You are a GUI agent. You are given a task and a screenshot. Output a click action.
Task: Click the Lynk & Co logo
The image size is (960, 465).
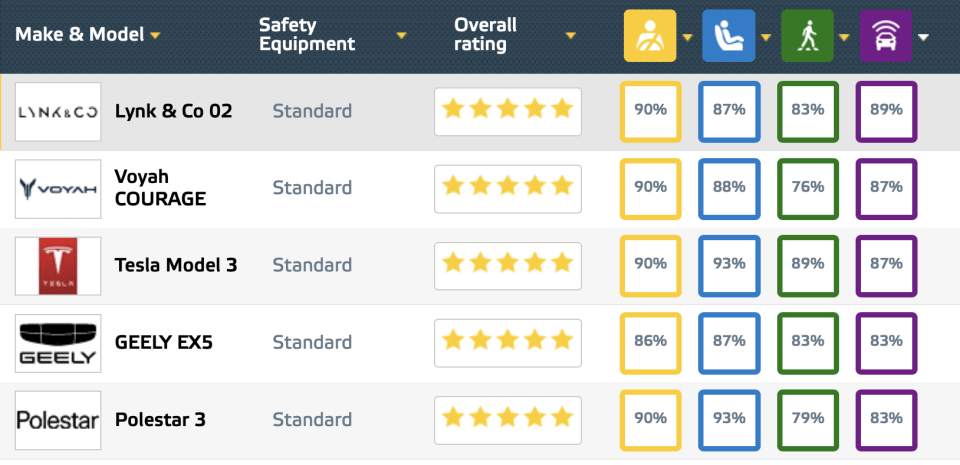click(58, 111)
